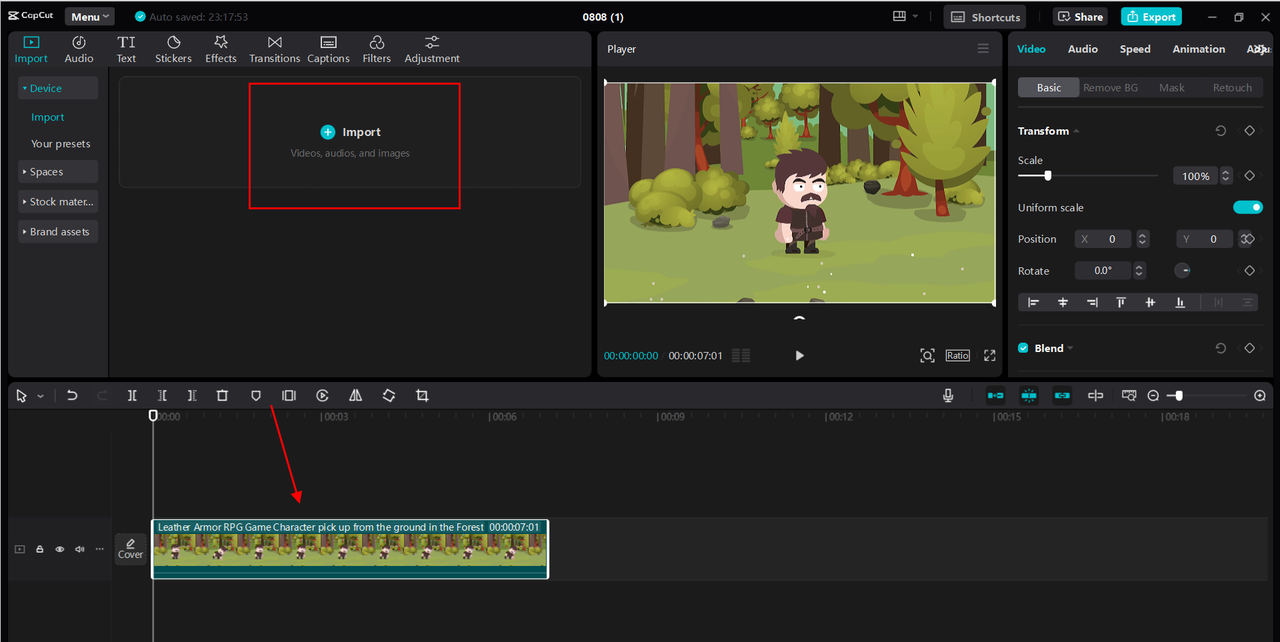Toggle main track magnet
Image resolution: width=1280 pixels, height=642 pixels.
click(996, 396)
